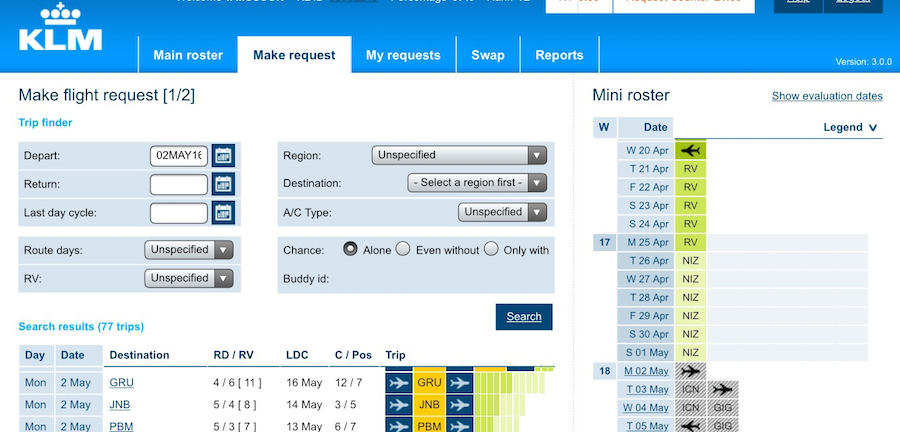
Task: Click the plane icon on T 05 May
Action: click(x=690, y=426)
